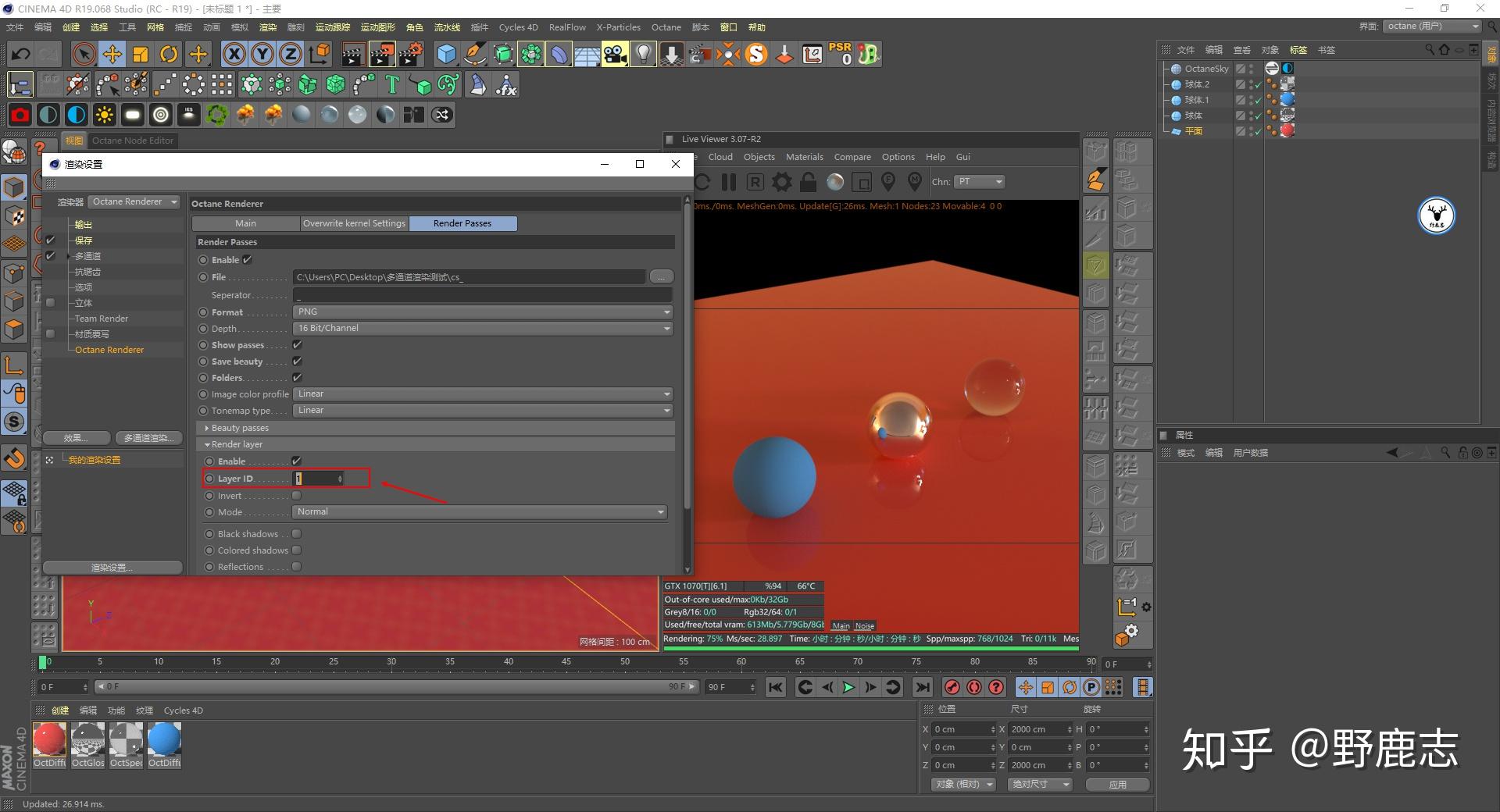
Task: Open Live Viewer settings gear icon
Action: pyautogui.click(x=781, y=182)
